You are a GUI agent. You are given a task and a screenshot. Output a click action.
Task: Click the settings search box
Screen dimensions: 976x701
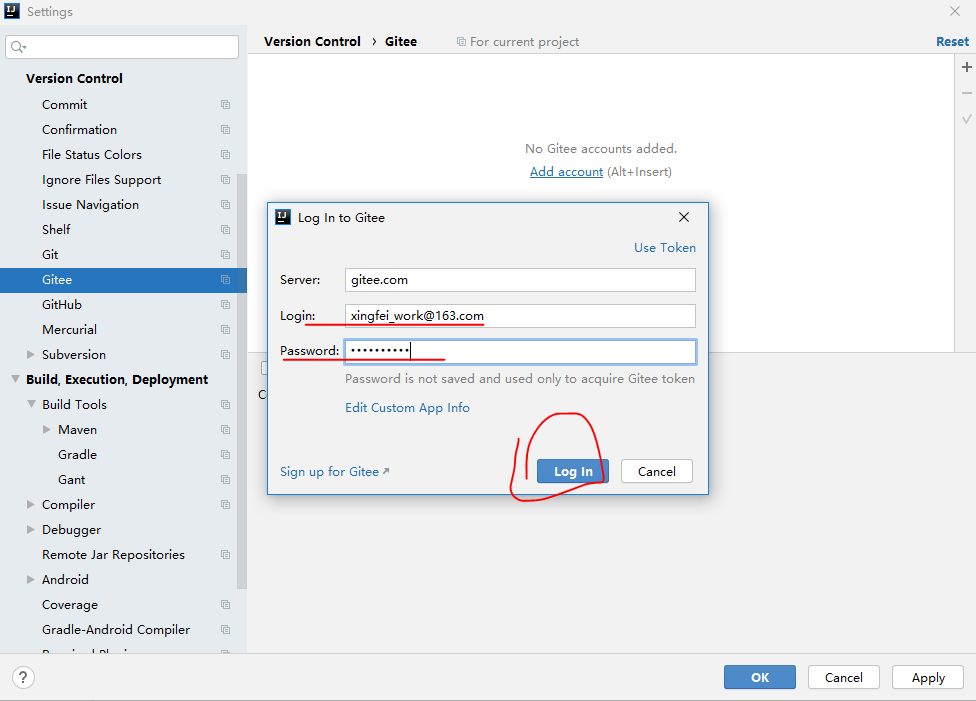[122, 47]
